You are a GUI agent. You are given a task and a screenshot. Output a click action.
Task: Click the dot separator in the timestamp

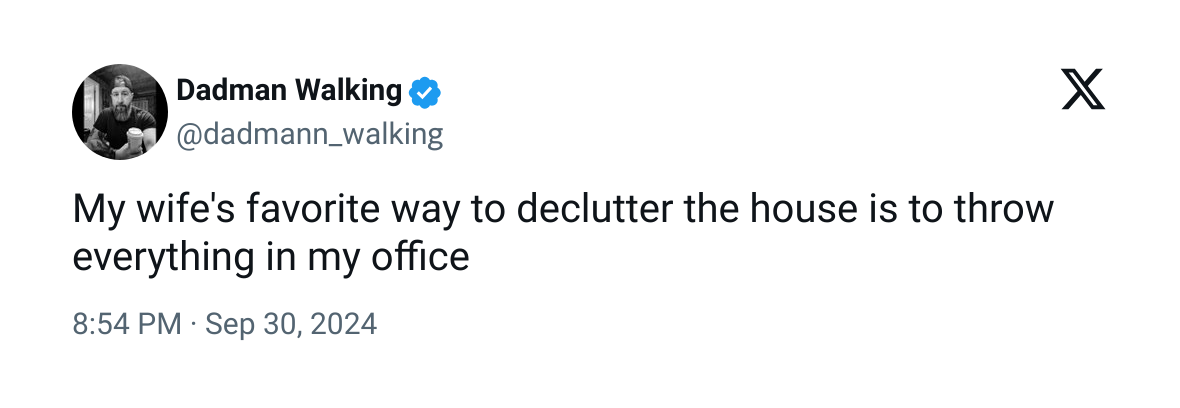point(194,324)
